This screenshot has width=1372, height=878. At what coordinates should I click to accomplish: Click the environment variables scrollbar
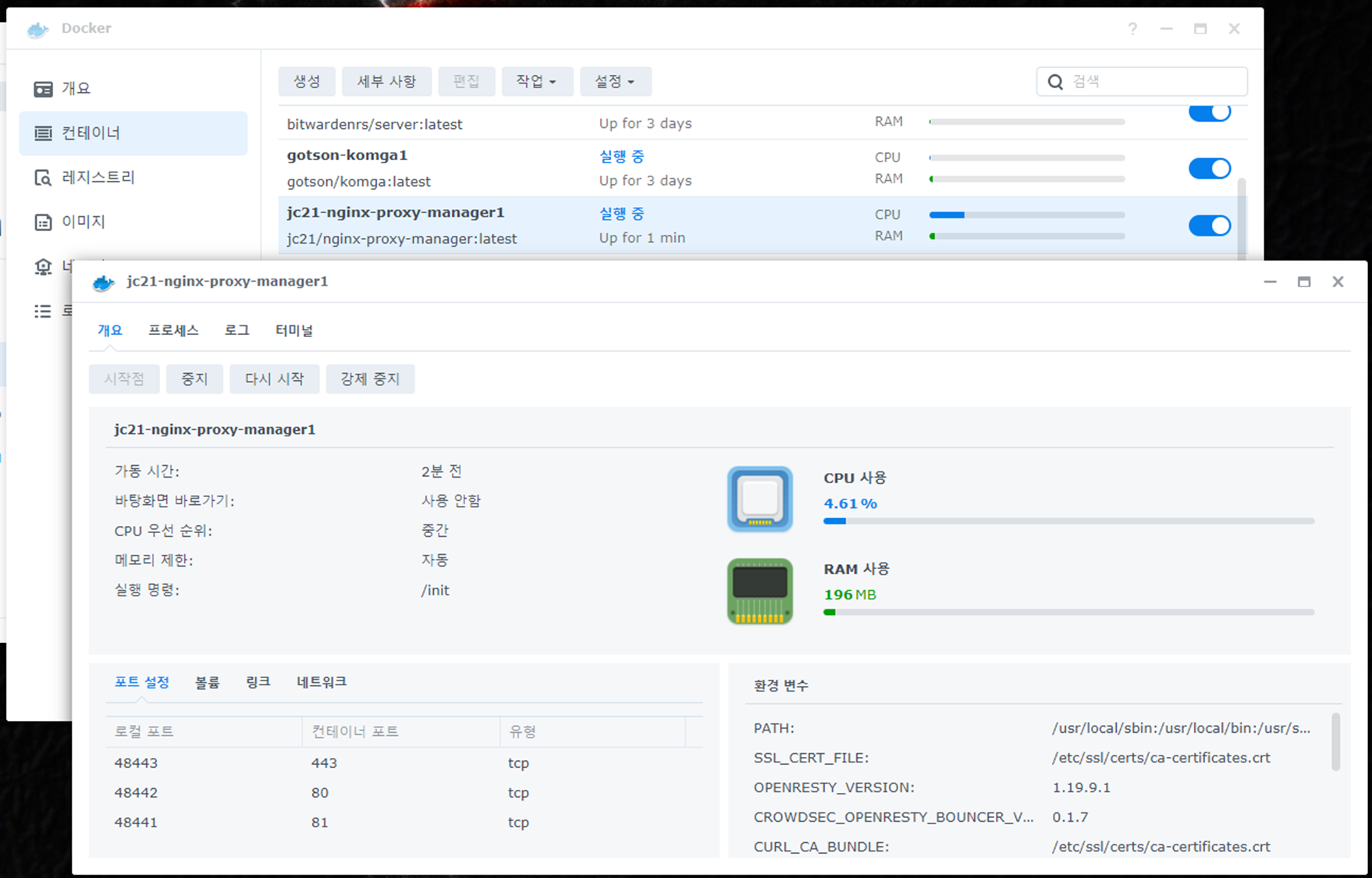pyautogui.click(x=1335, y=741)
